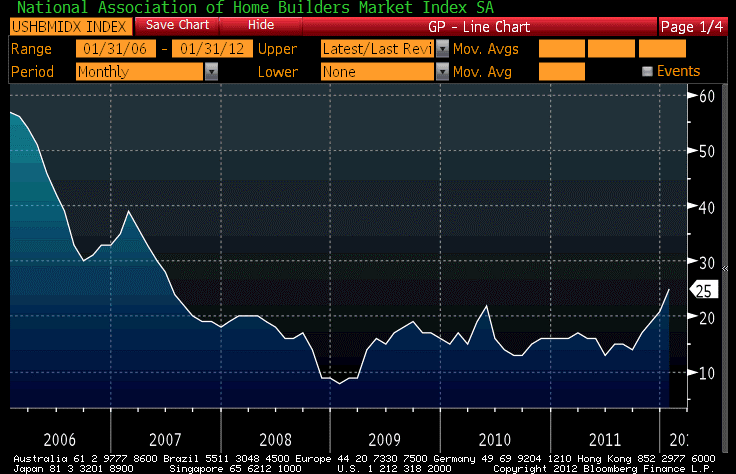
Task: Click the Save Chart button
Action: 177,25
